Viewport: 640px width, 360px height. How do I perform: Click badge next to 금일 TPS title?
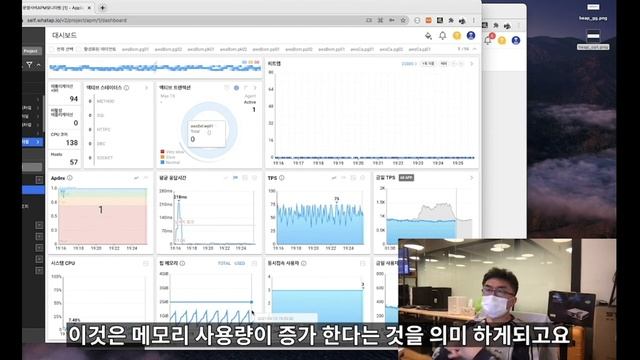[406, 178]
